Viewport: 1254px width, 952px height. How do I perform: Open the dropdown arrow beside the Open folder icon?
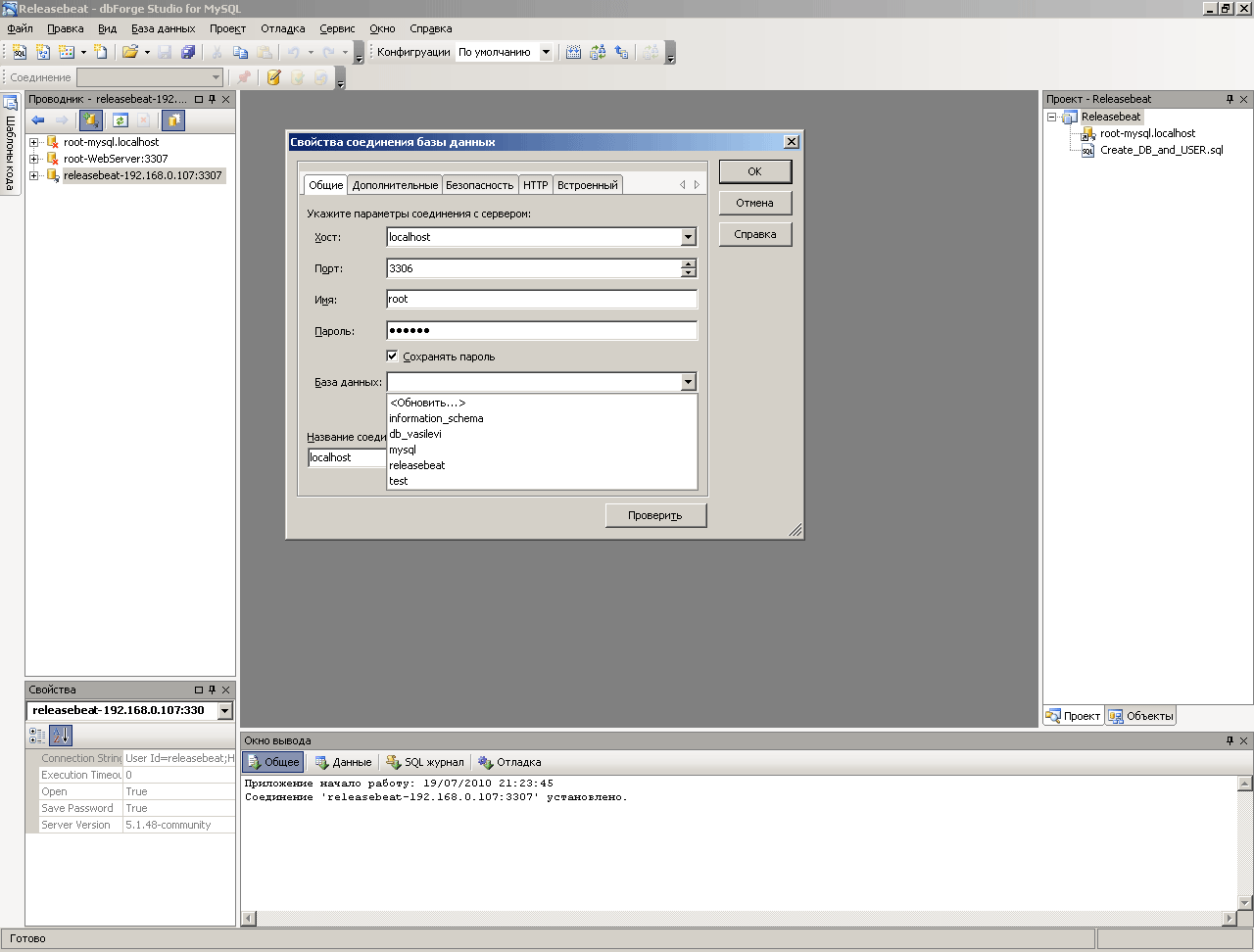pos(147,52)
